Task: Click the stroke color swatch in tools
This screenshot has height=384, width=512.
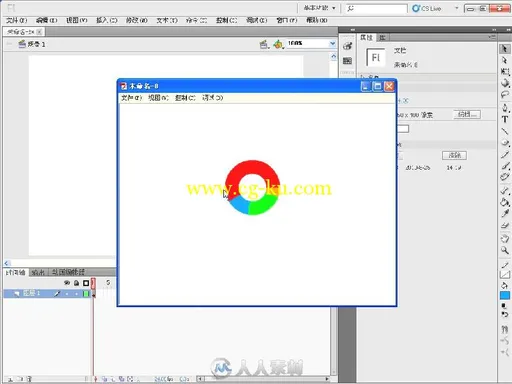Action: (505, 274)
